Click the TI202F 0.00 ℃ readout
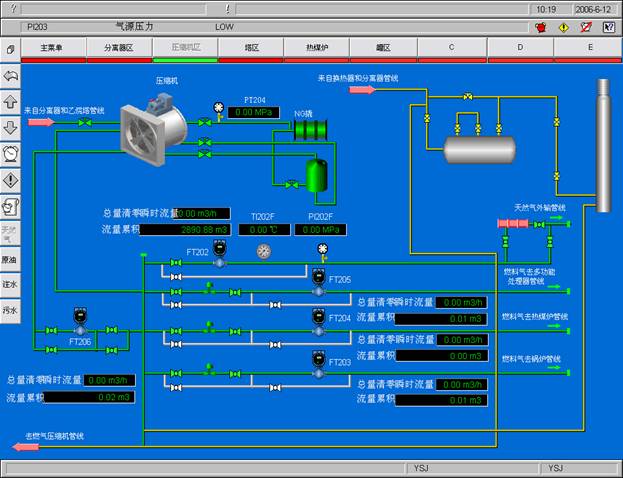Screen dimensions: 623x478 tap(264, 230)
